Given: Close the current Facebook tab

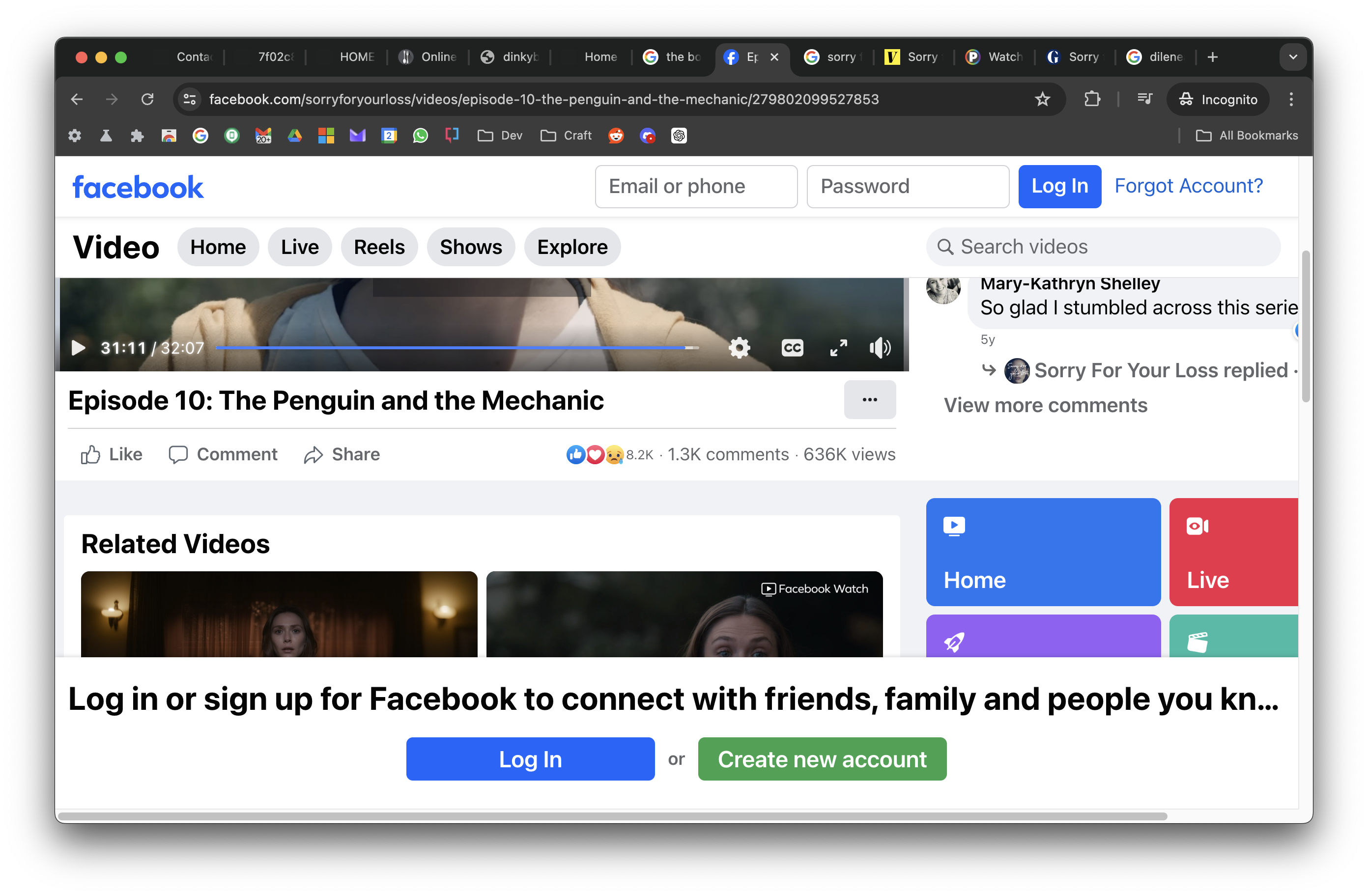Looking at the screenshot, I should click(774, 57).
